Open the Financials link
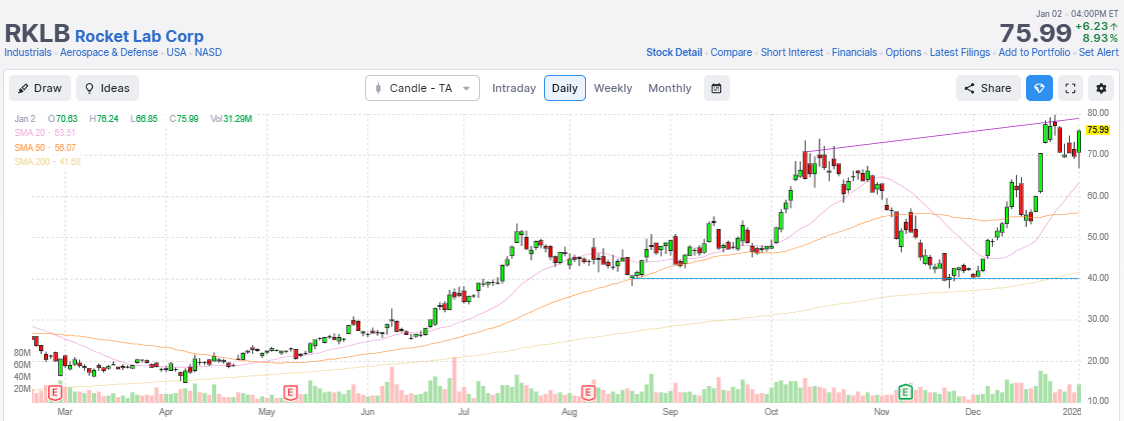Screen dimensions: 1124x421 point(854,52)
